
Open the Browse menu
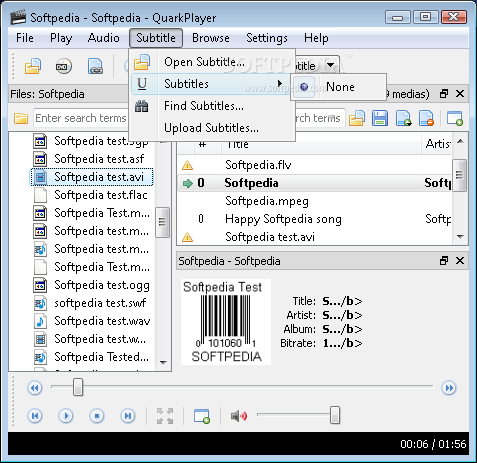tap(211, 38)
